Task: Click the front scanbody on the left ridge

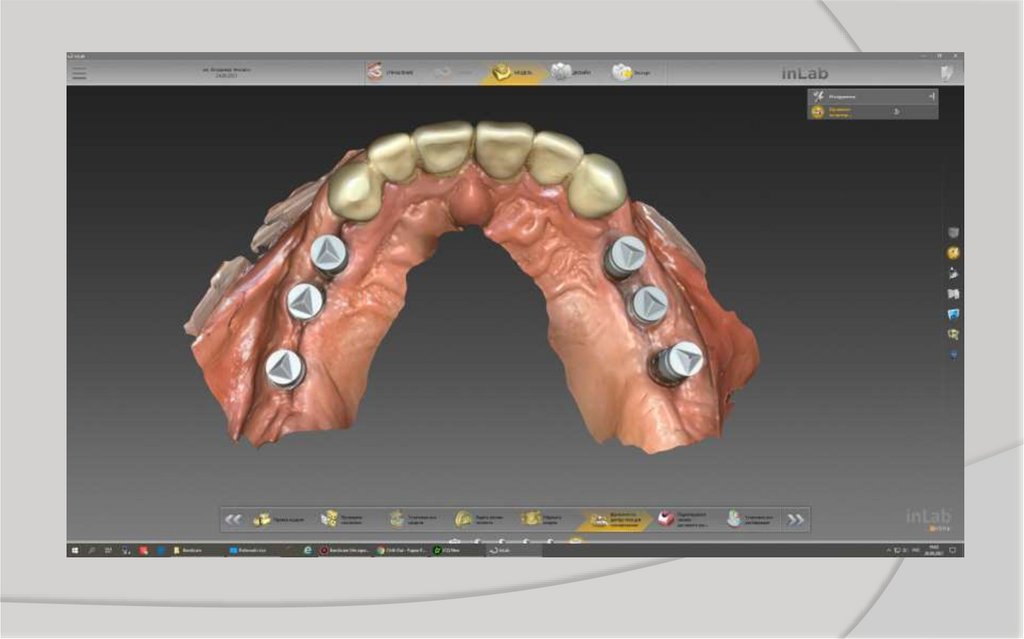Action: point(328,254)
